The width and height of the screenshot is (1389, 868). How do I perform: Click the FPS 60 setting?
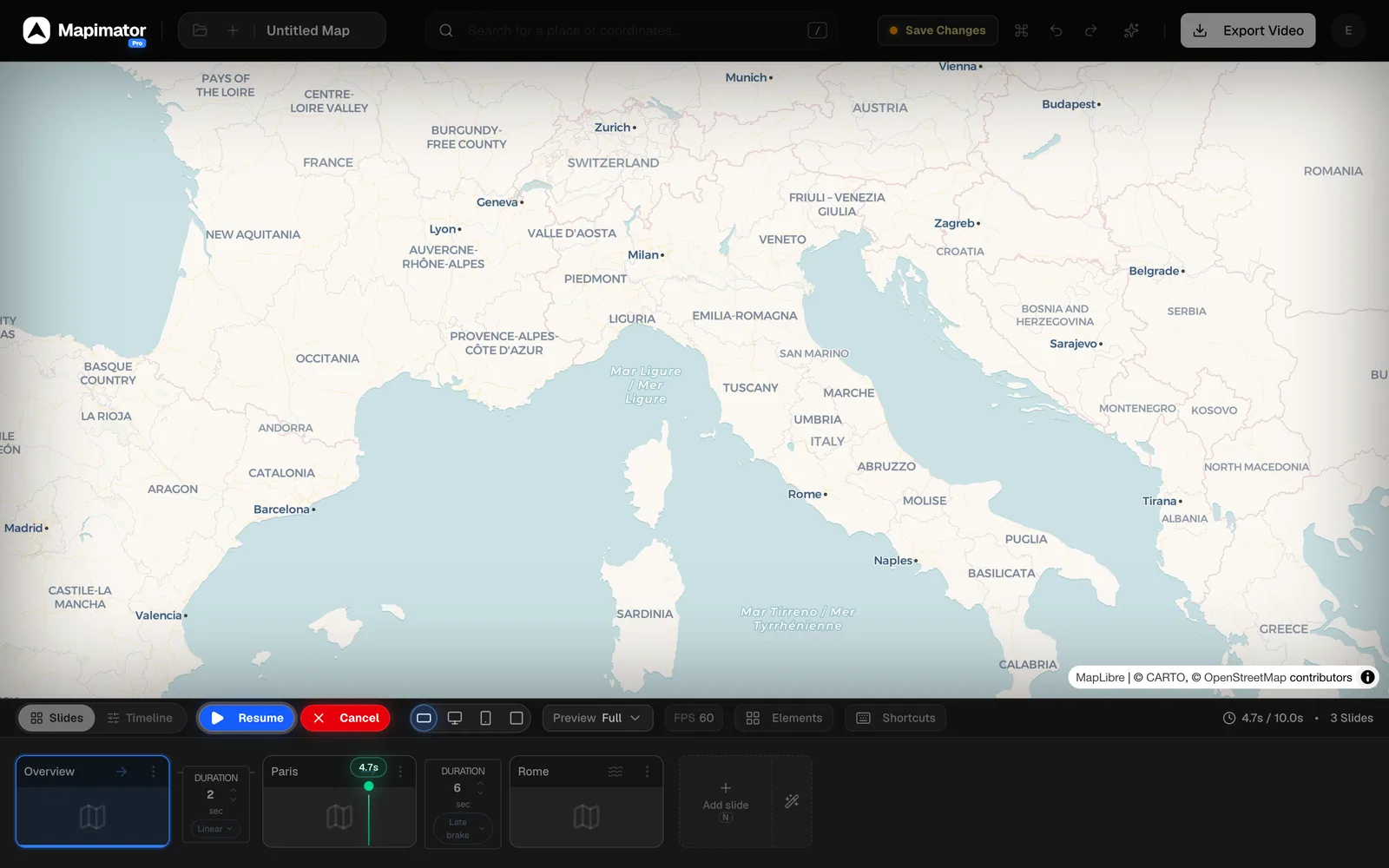[x=694, y=718]
